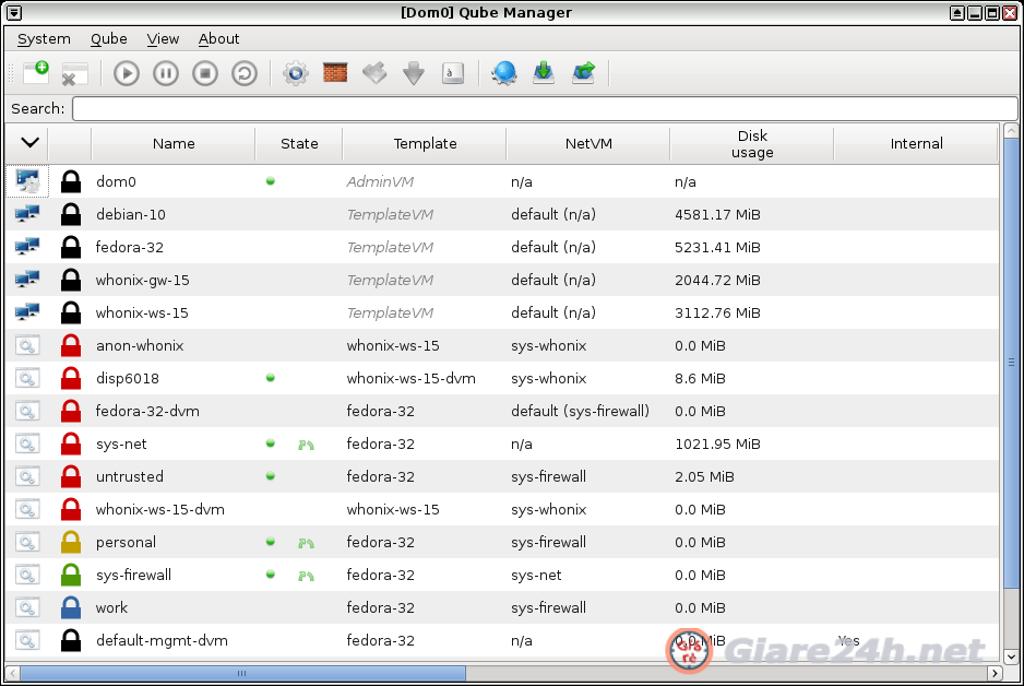Shutdown the qube using the stop icon
Screen dimensions: 1024x686
[x=204, y=72]
